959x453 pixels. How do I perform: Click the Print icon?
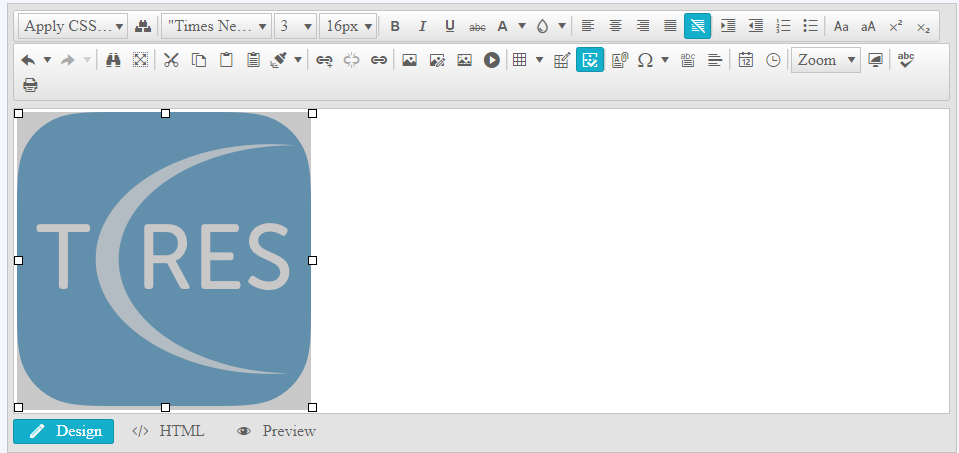(30, 84)
